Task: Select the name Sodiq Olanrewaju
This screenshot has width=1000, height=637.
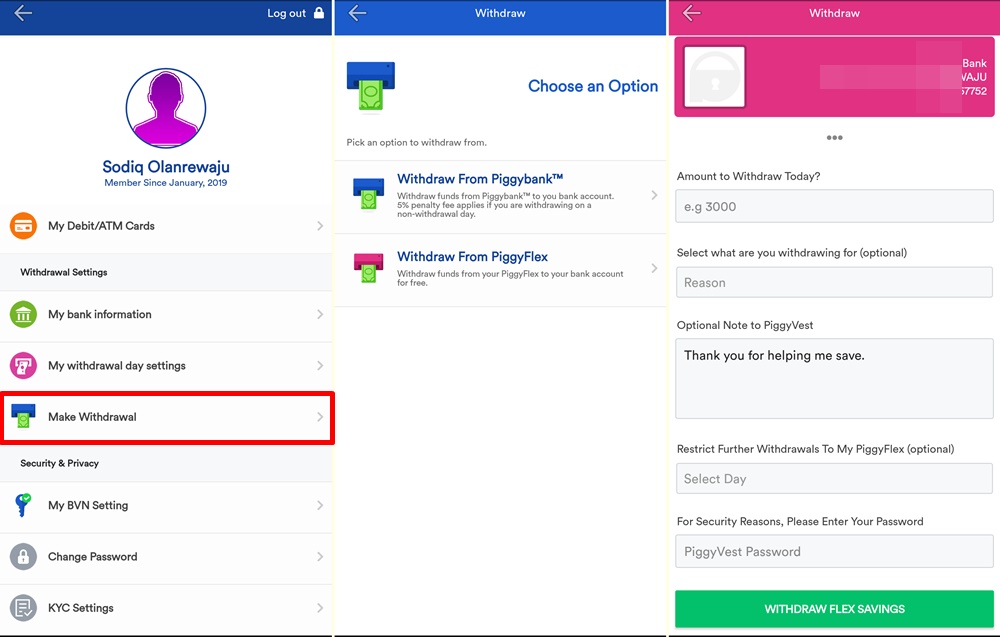Action: coord(166,166)
